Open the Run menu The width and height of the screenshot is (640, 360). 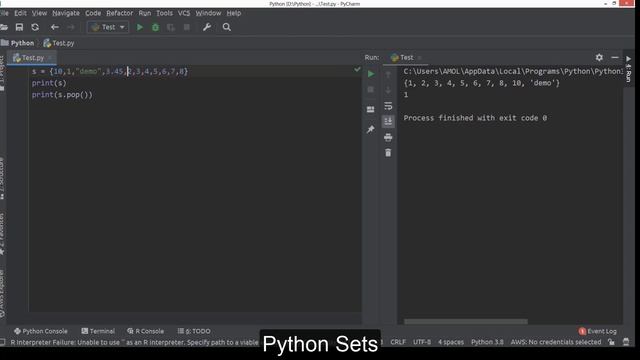click(x=144, y=13)
